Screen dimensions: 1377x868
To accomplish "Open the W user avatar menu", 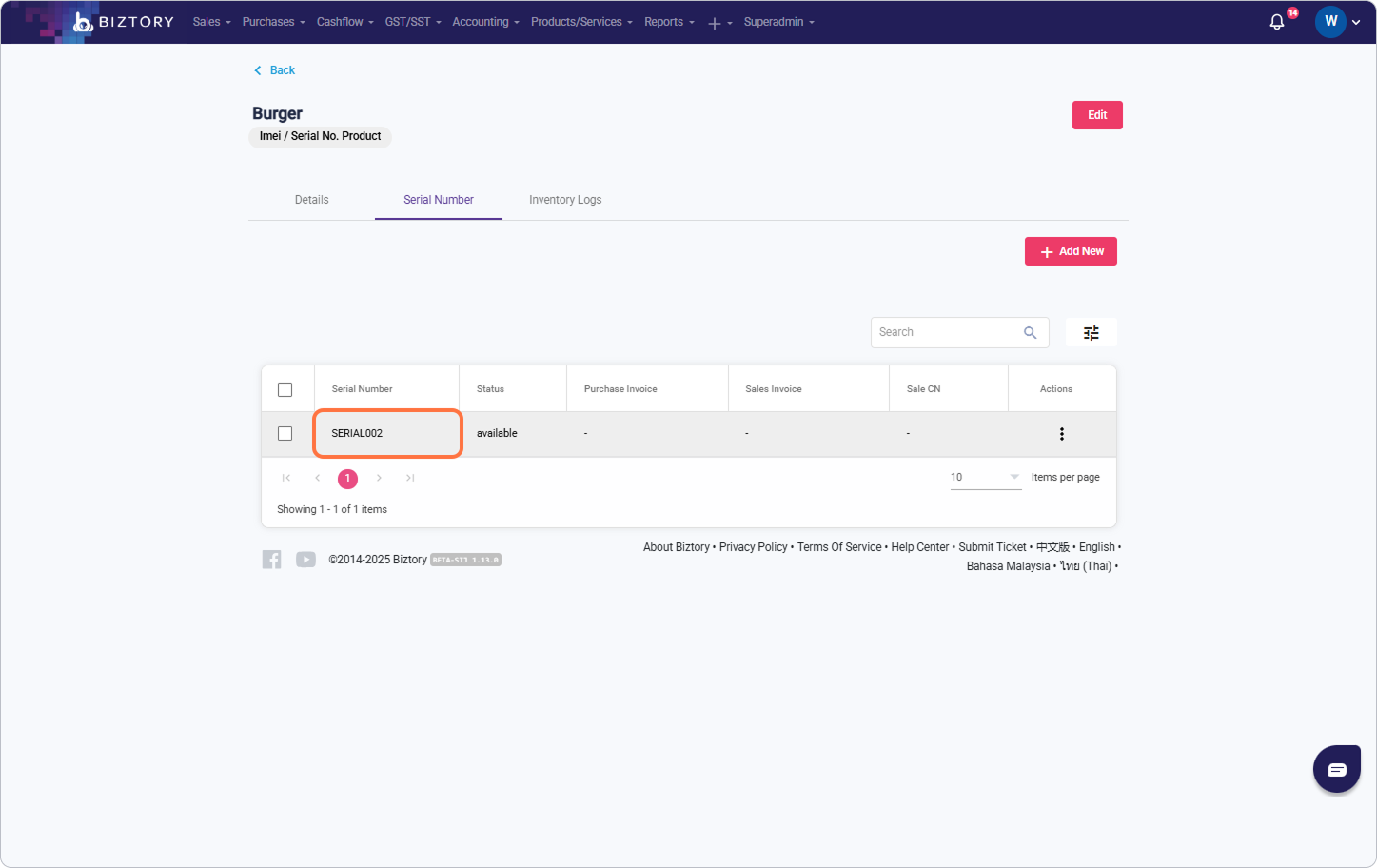I will tap(1330, 22).
